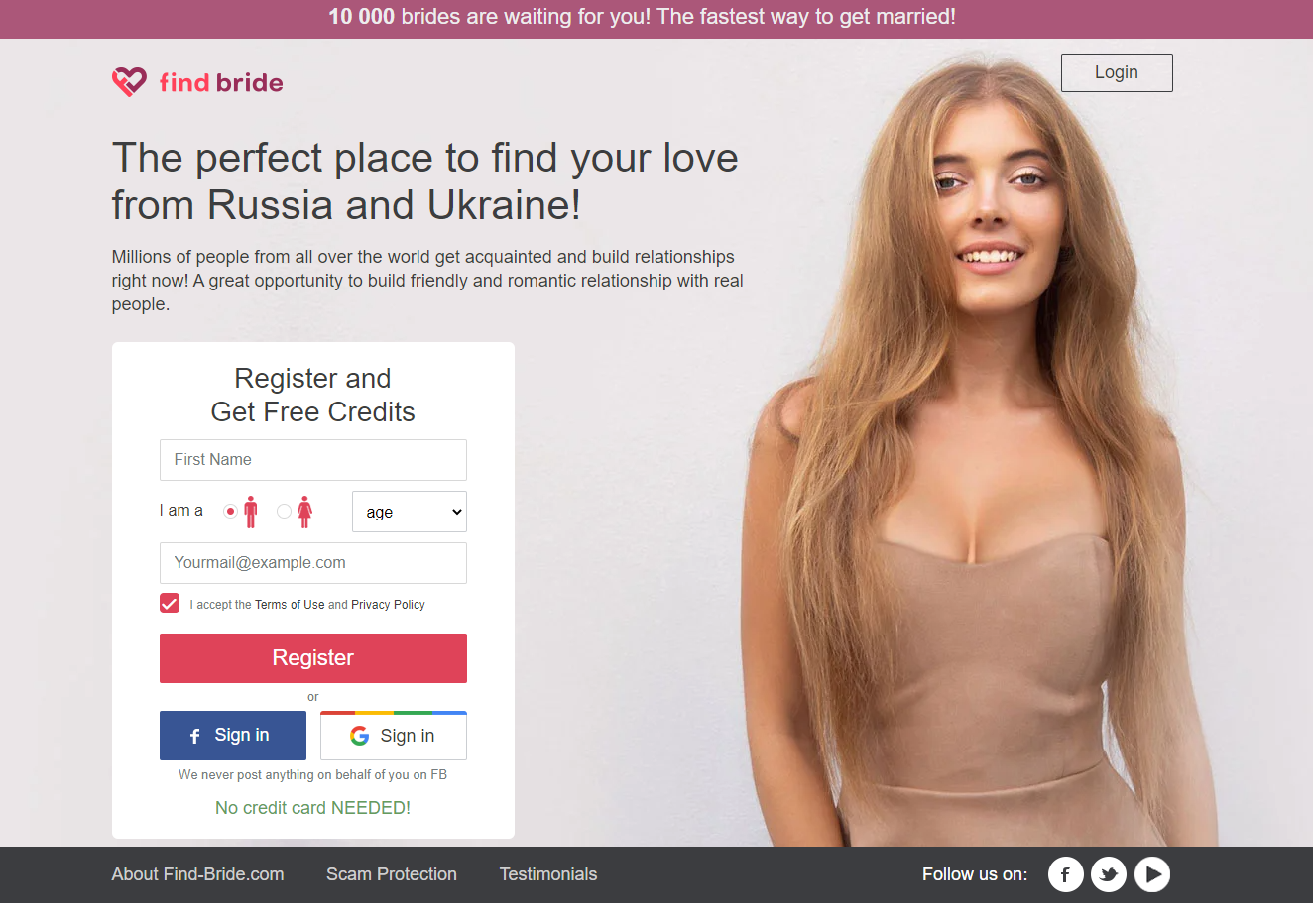Open the Twitter follow icon
The width and height of the screenshot is (1313, 924).
(x=1109, y=874)
